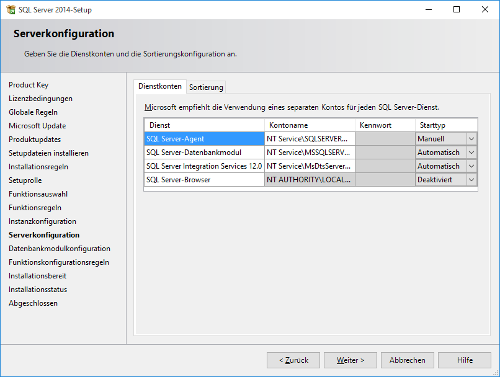Click Installationsregeln in the step list

pos(38,167)
